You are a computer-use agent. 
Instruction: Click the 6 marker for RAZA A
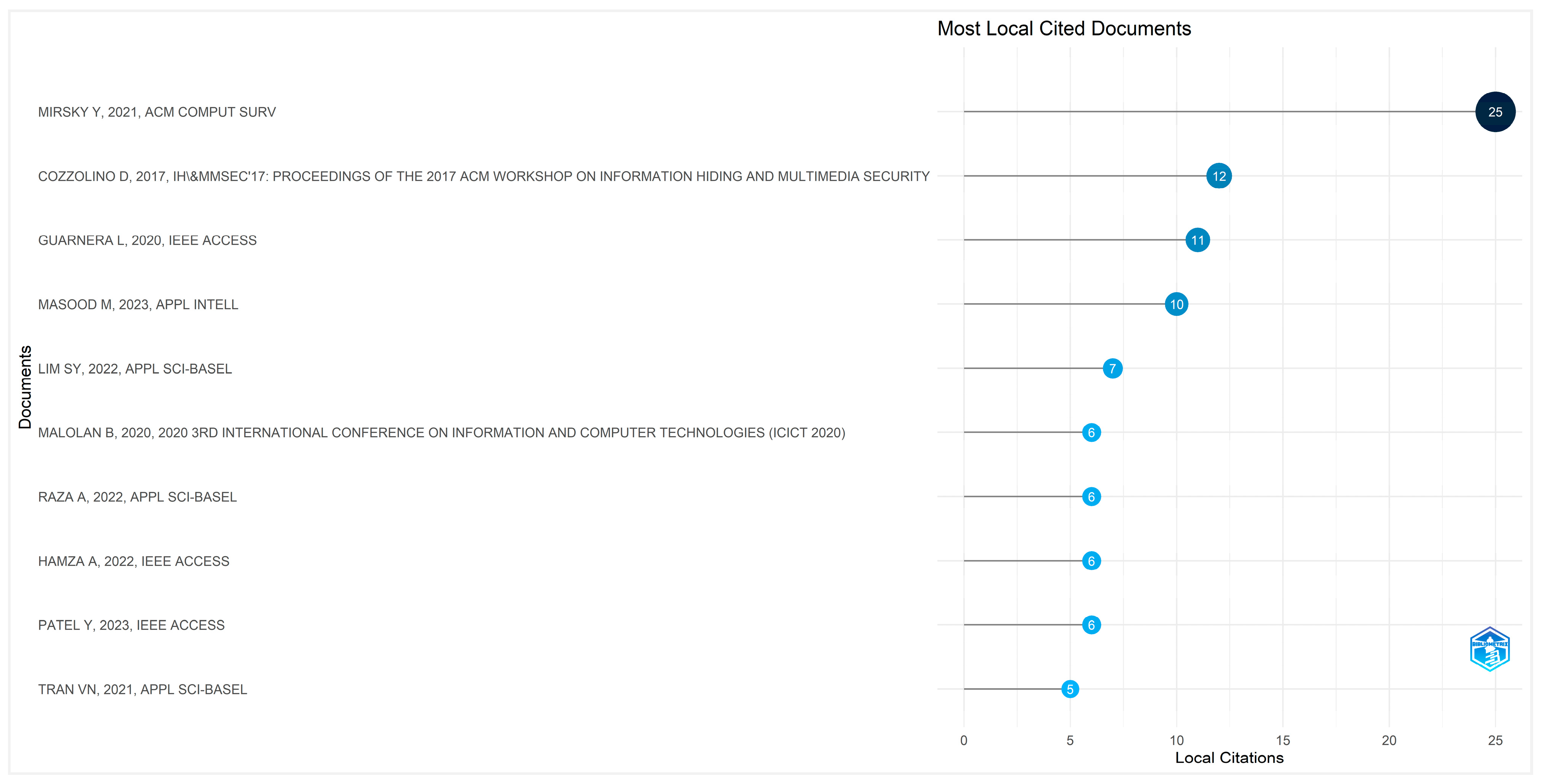point(1091,497)
